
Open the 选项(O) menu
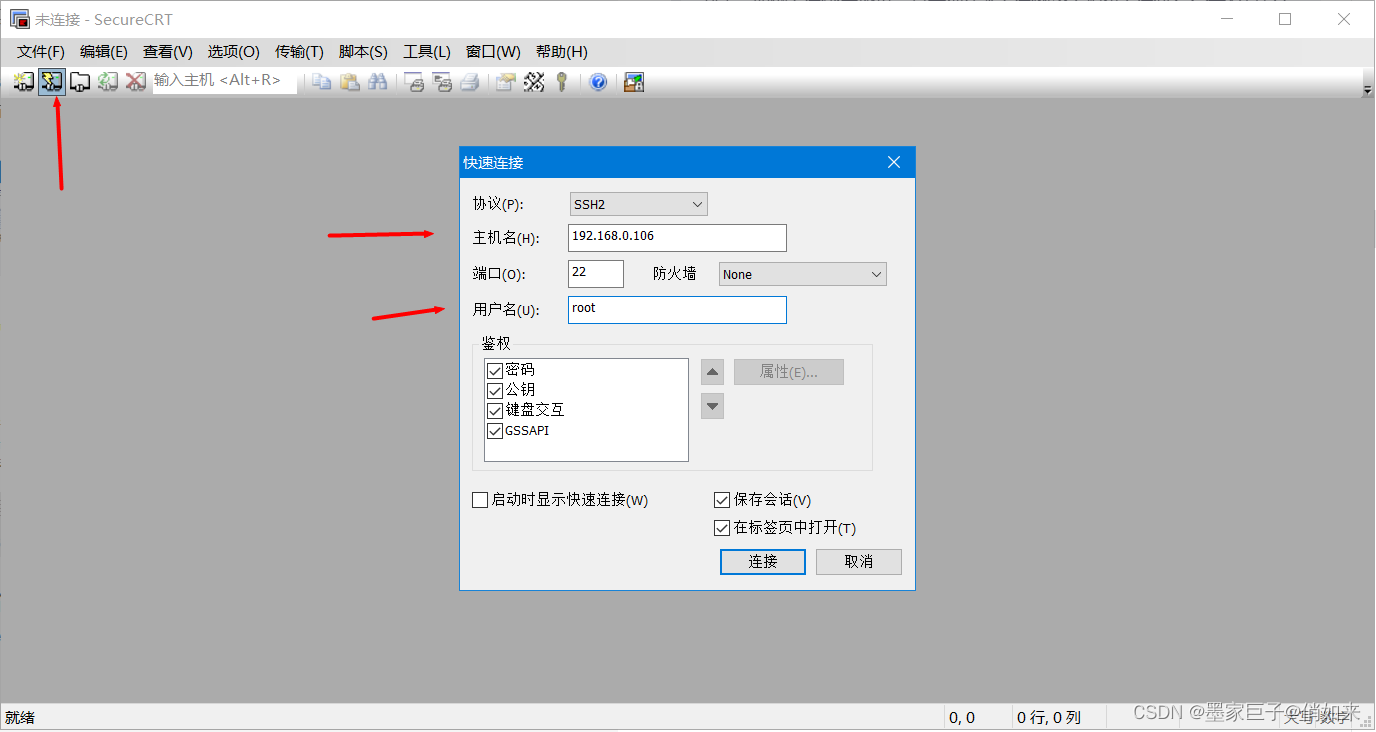point(234,52)
